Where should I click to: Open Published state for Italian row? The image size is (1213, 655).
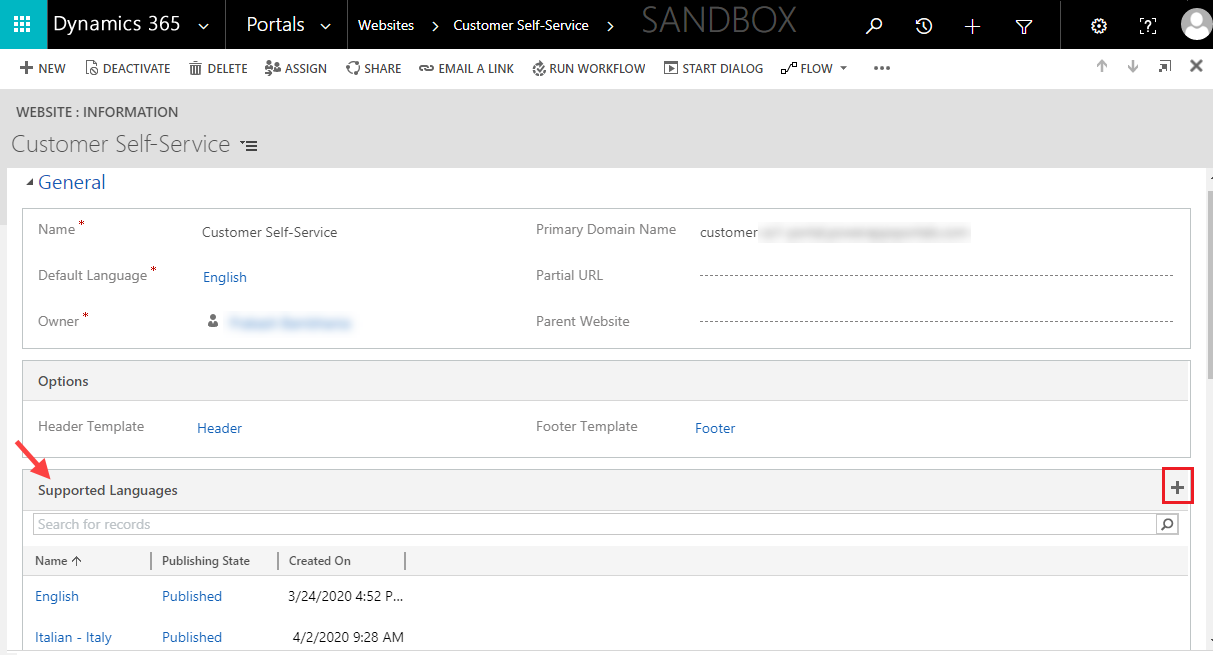[192, 637]
